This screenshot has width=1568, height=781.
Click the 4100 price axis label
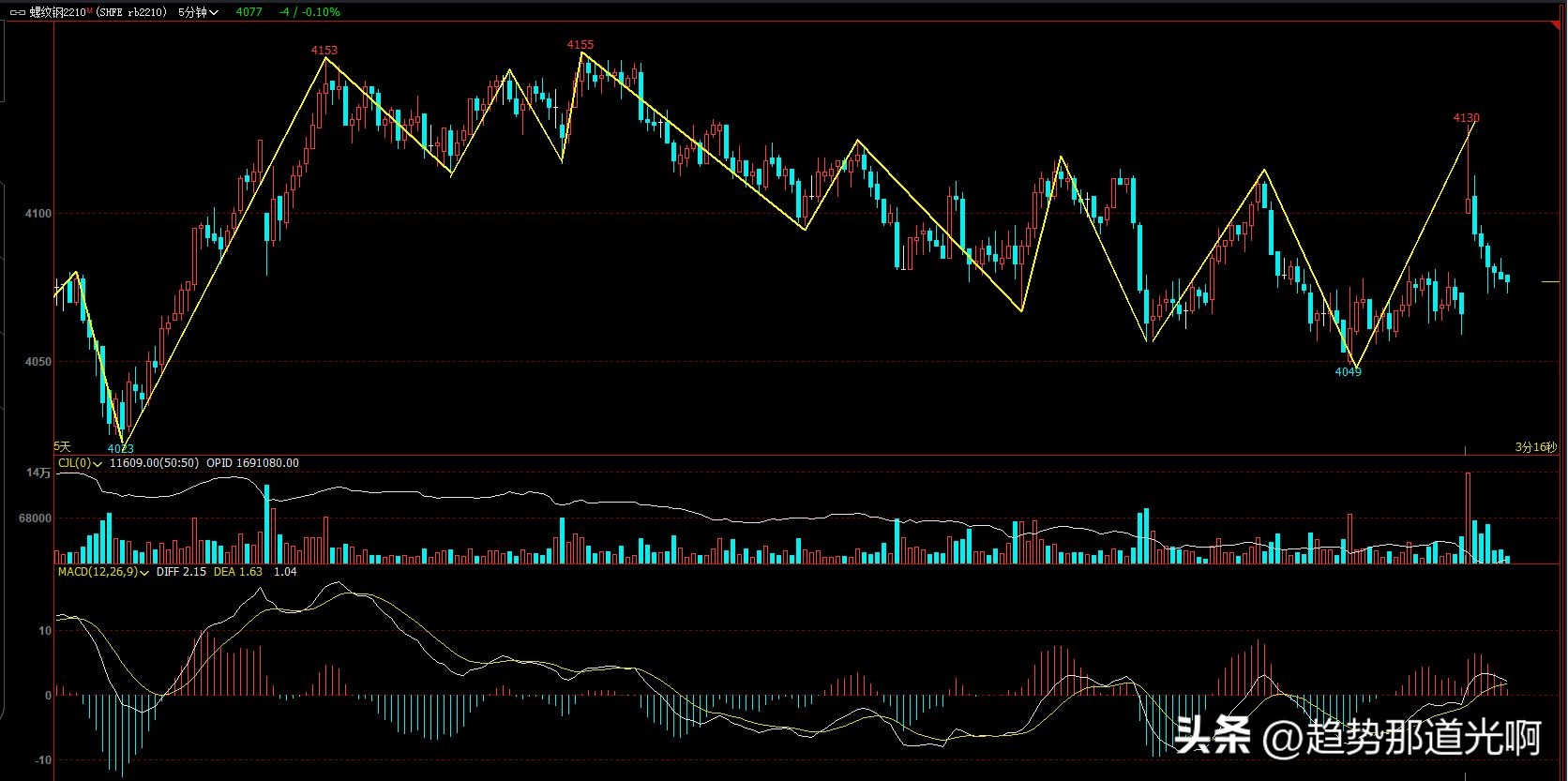click(38, 214)
